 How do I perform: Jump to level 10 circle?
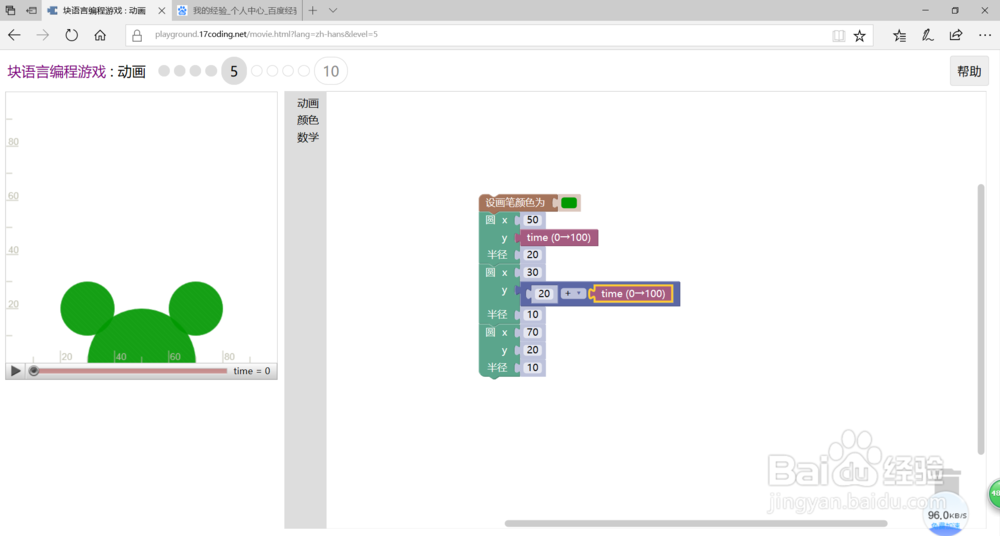pos(331,71)
